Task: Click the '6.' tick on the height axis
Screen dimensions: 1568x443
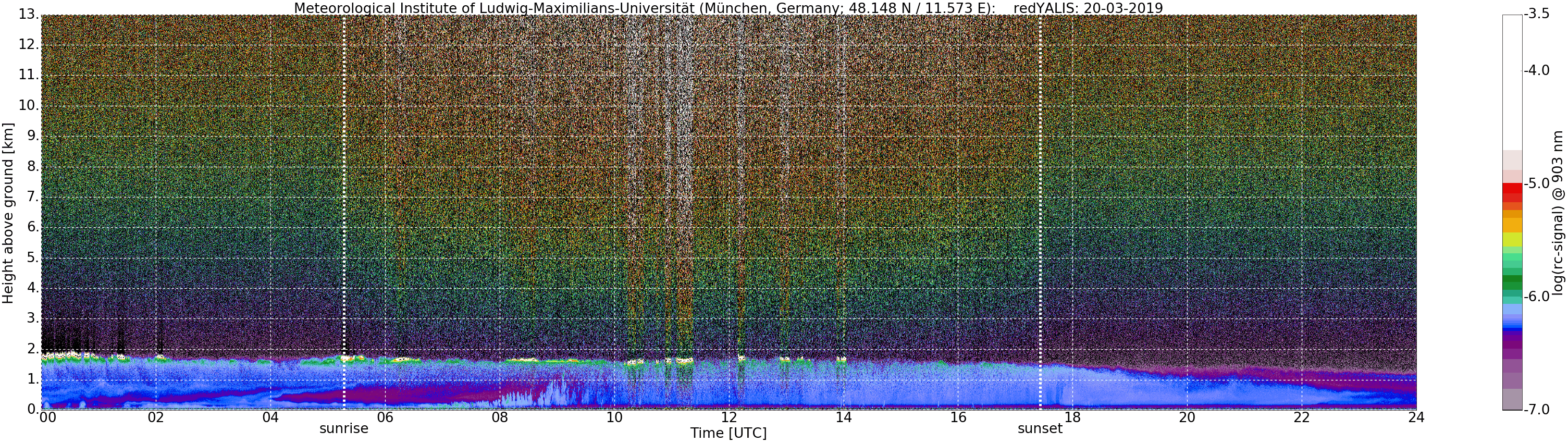Action: (33, 227)
